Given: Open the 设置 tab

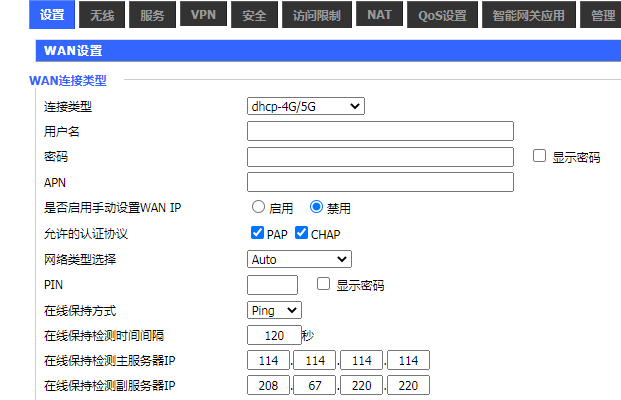Looking at the screenshot, I should point(52,15).
